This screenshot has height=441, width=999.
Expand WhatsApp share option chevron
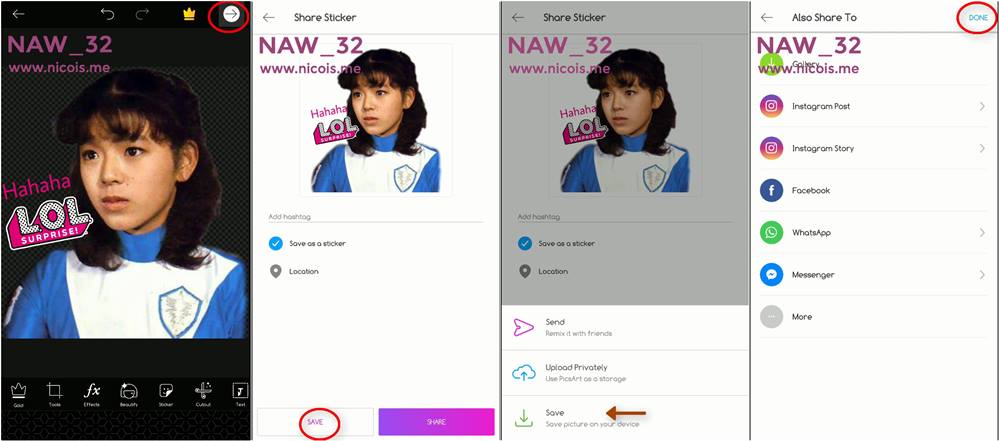coord(982,233)
